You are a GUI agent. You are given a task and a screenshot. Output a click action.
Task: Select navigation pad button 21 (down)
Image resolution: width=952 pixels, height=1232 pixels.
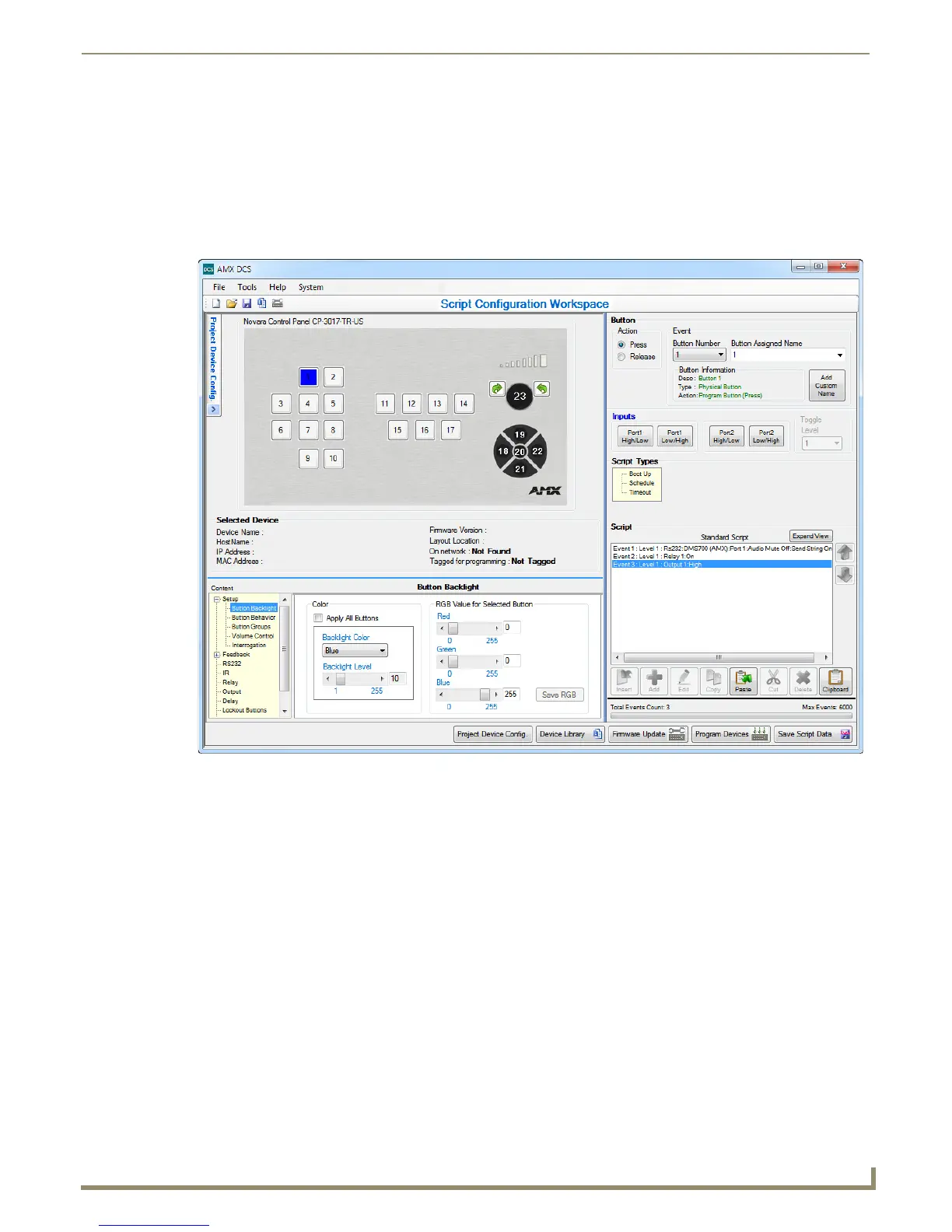point(520,468)
